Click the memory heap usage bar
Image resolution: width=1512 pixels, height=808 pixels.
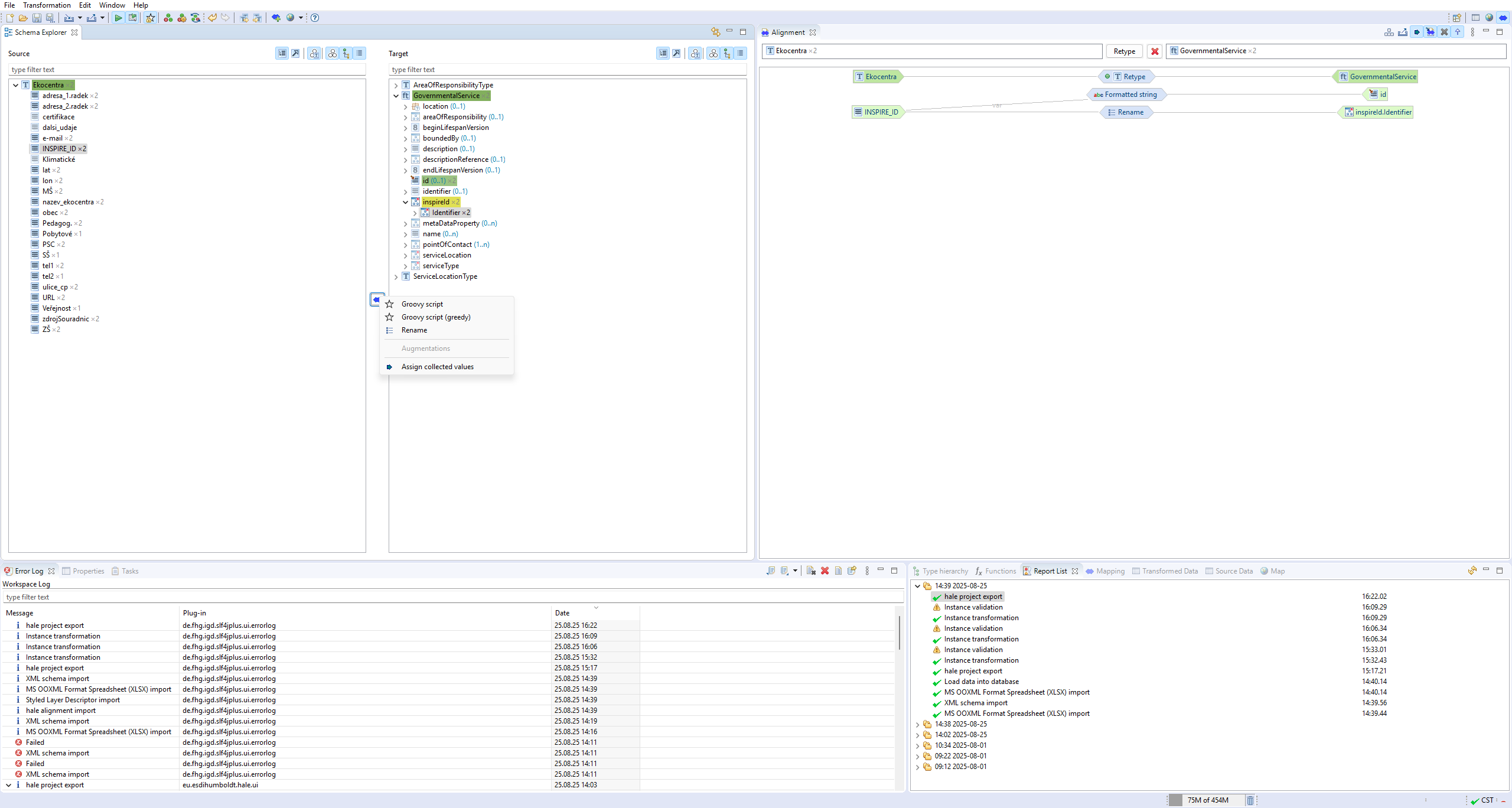1206,800
